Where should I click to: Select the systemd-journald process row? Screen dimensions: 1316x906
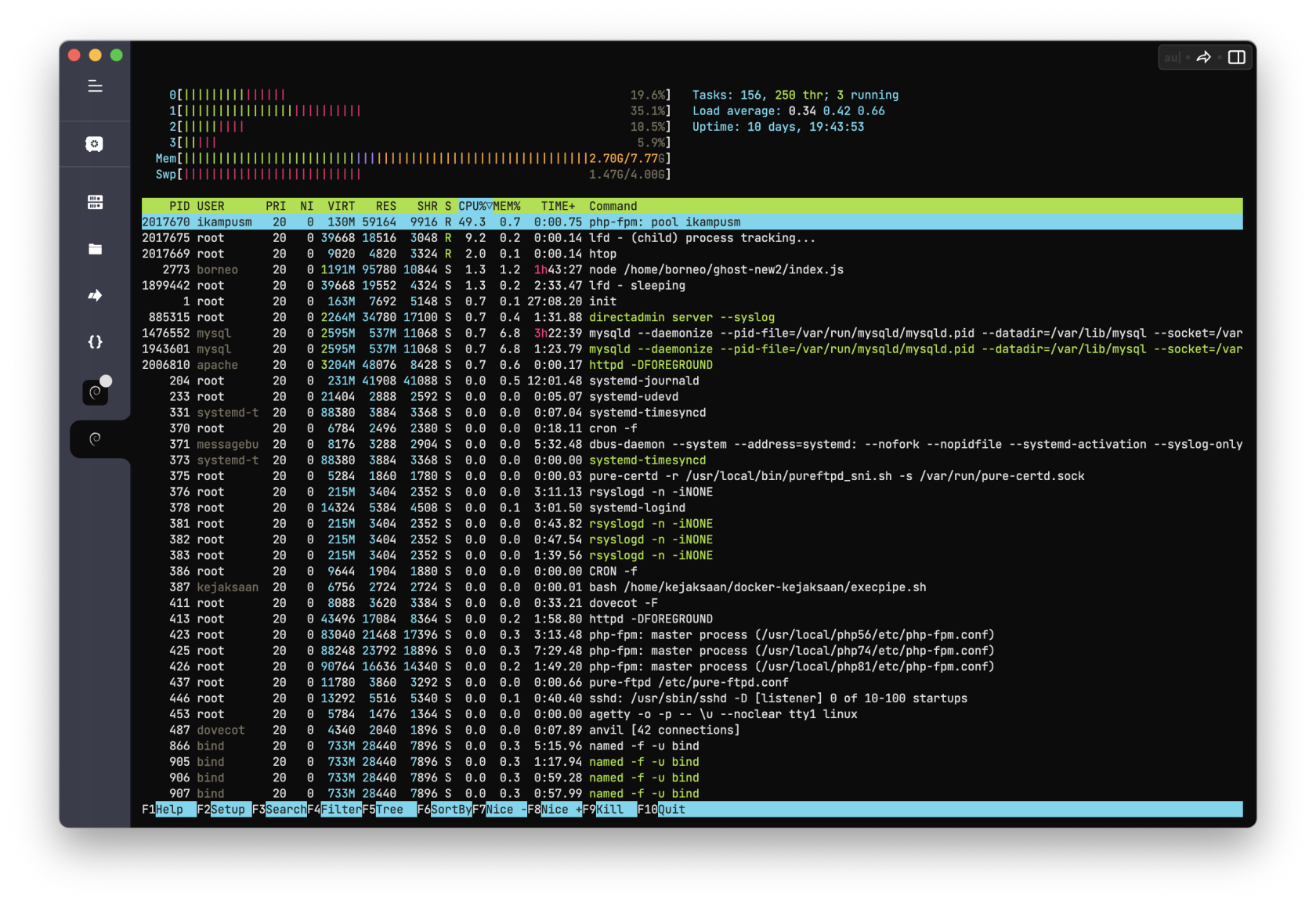[692, 381]
